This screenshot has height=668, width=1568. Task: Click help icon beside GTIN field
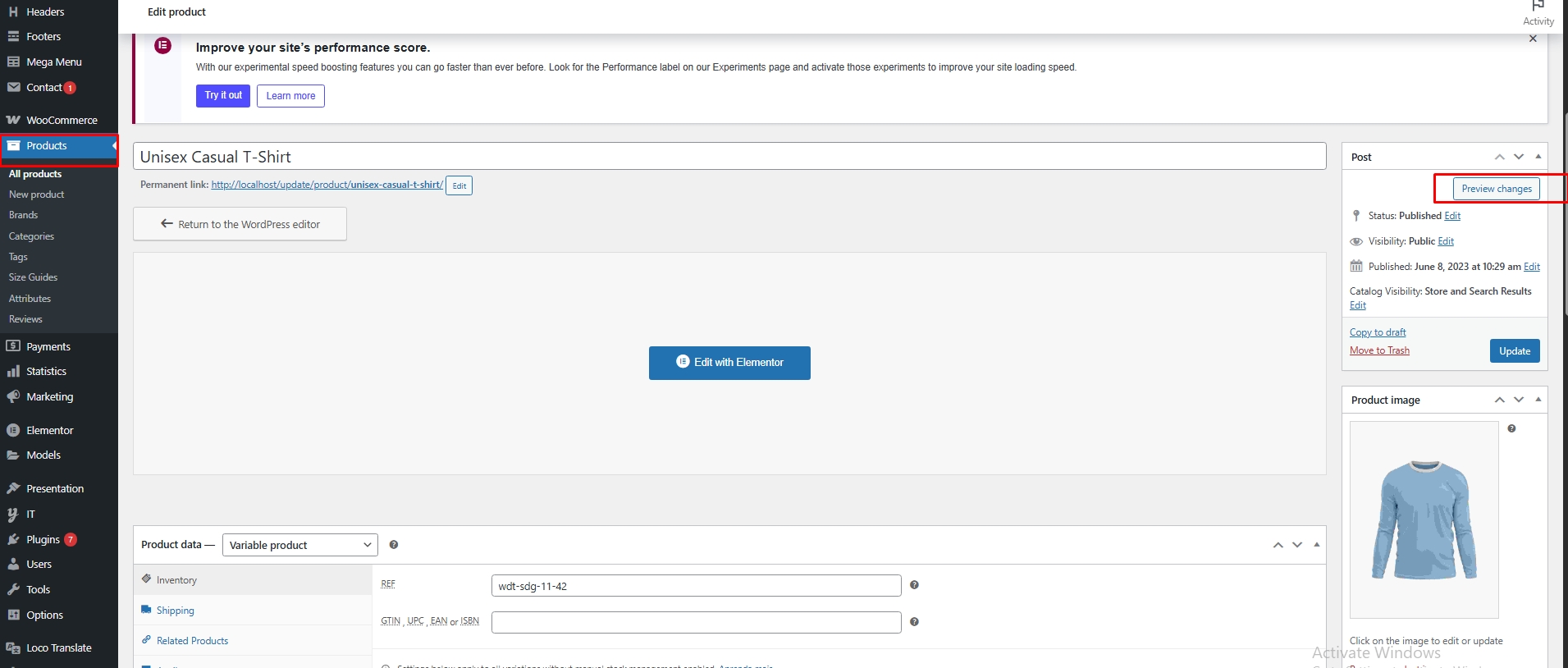click(914, 622)
